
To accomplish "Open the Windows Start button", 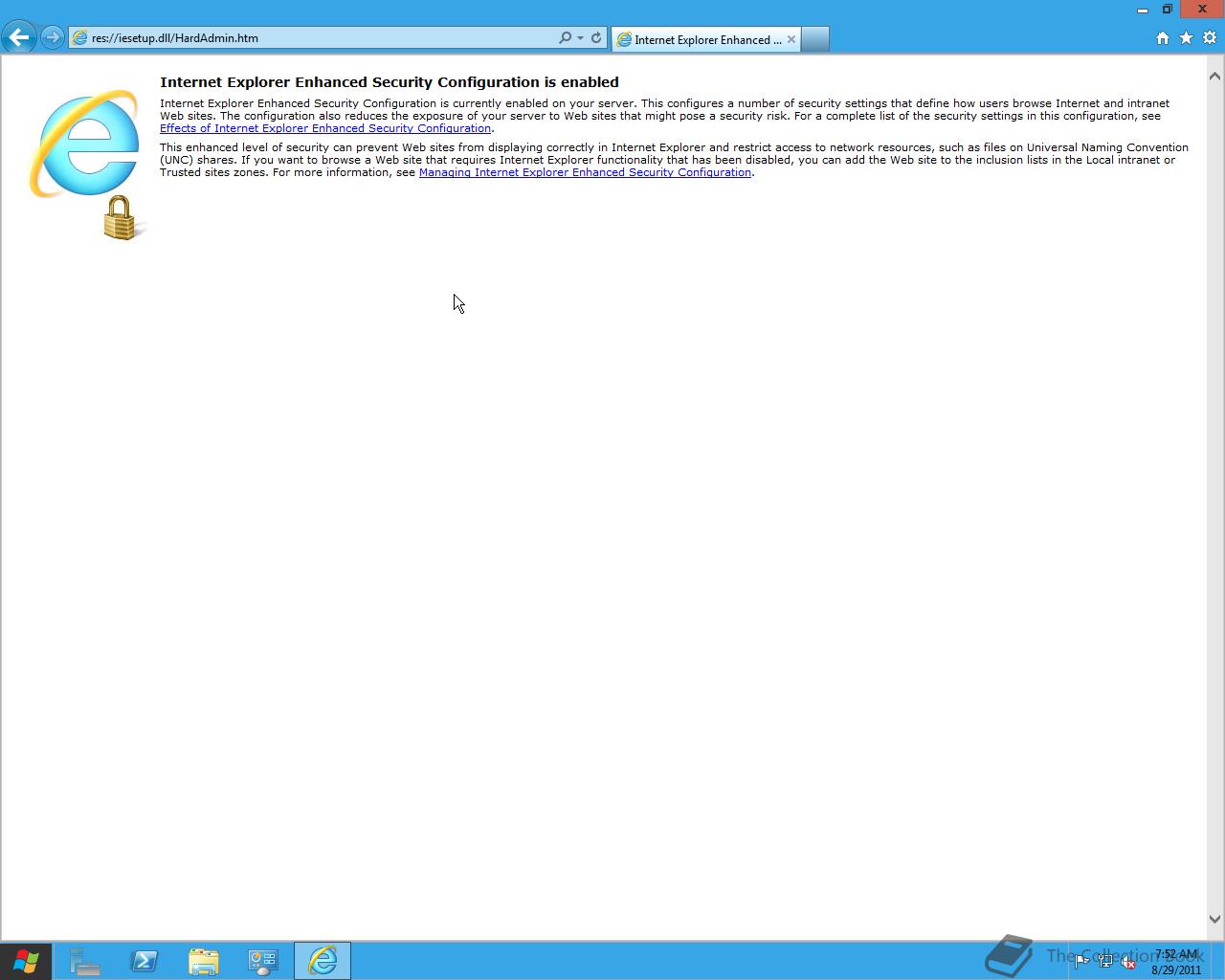I will [26, 961].
